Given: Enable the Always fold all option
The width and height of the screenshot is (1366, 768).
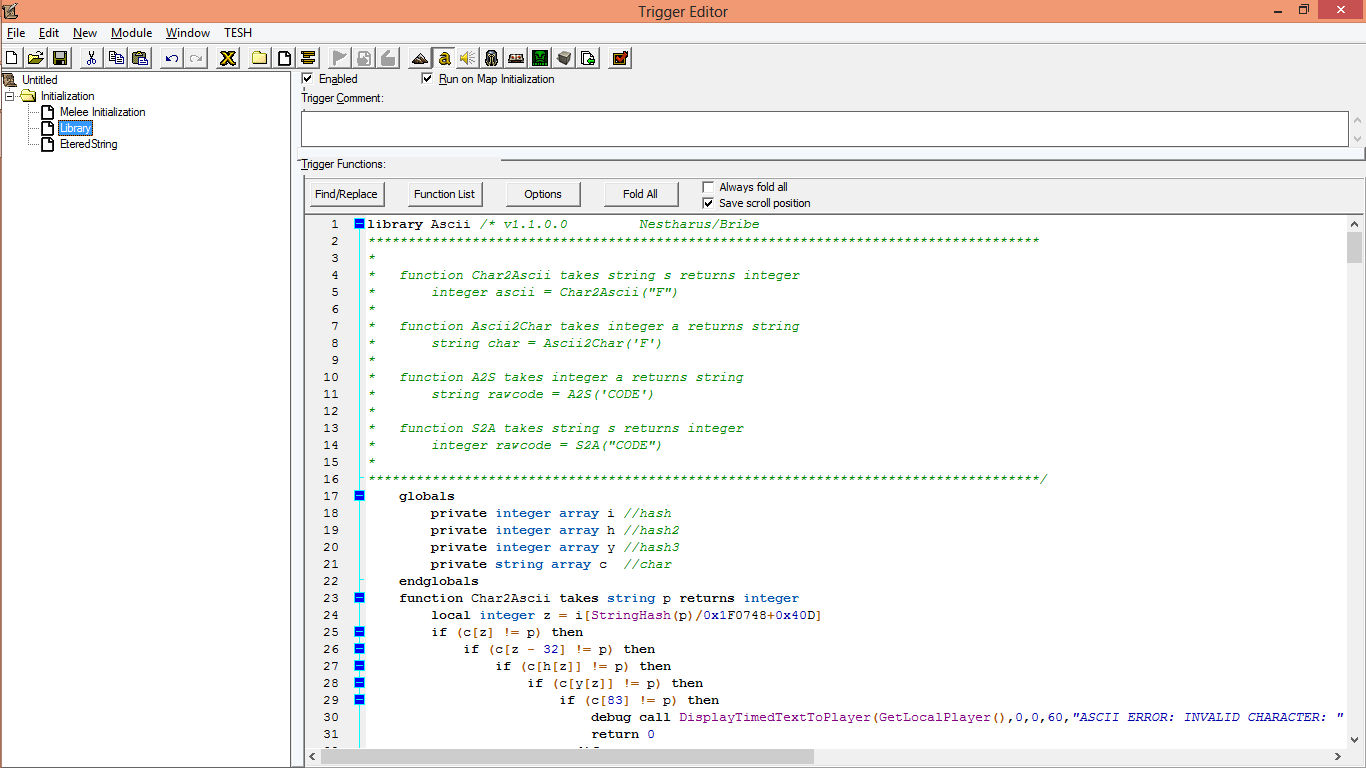Looking at the screenshot, I should pyautogui.click(x=709, y=187).
